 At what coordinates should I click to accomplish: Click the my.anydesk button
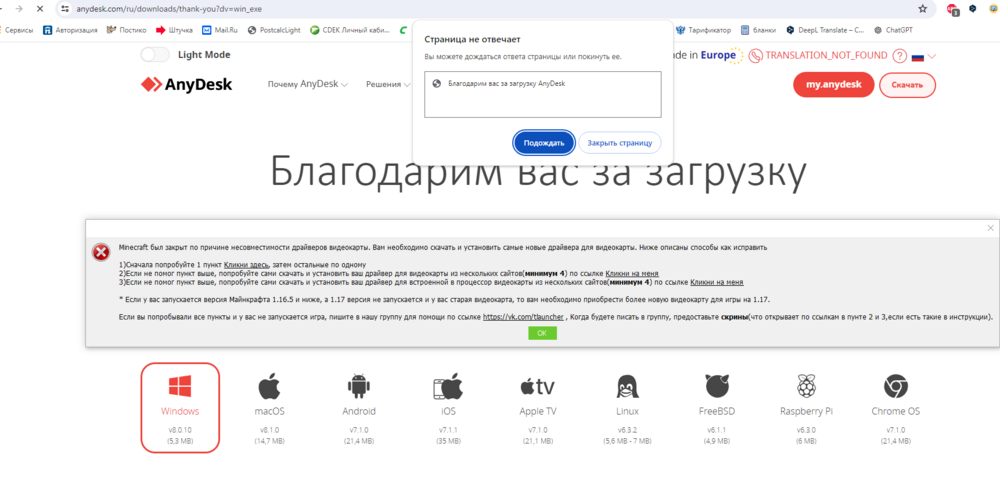[x=834, y=84]
